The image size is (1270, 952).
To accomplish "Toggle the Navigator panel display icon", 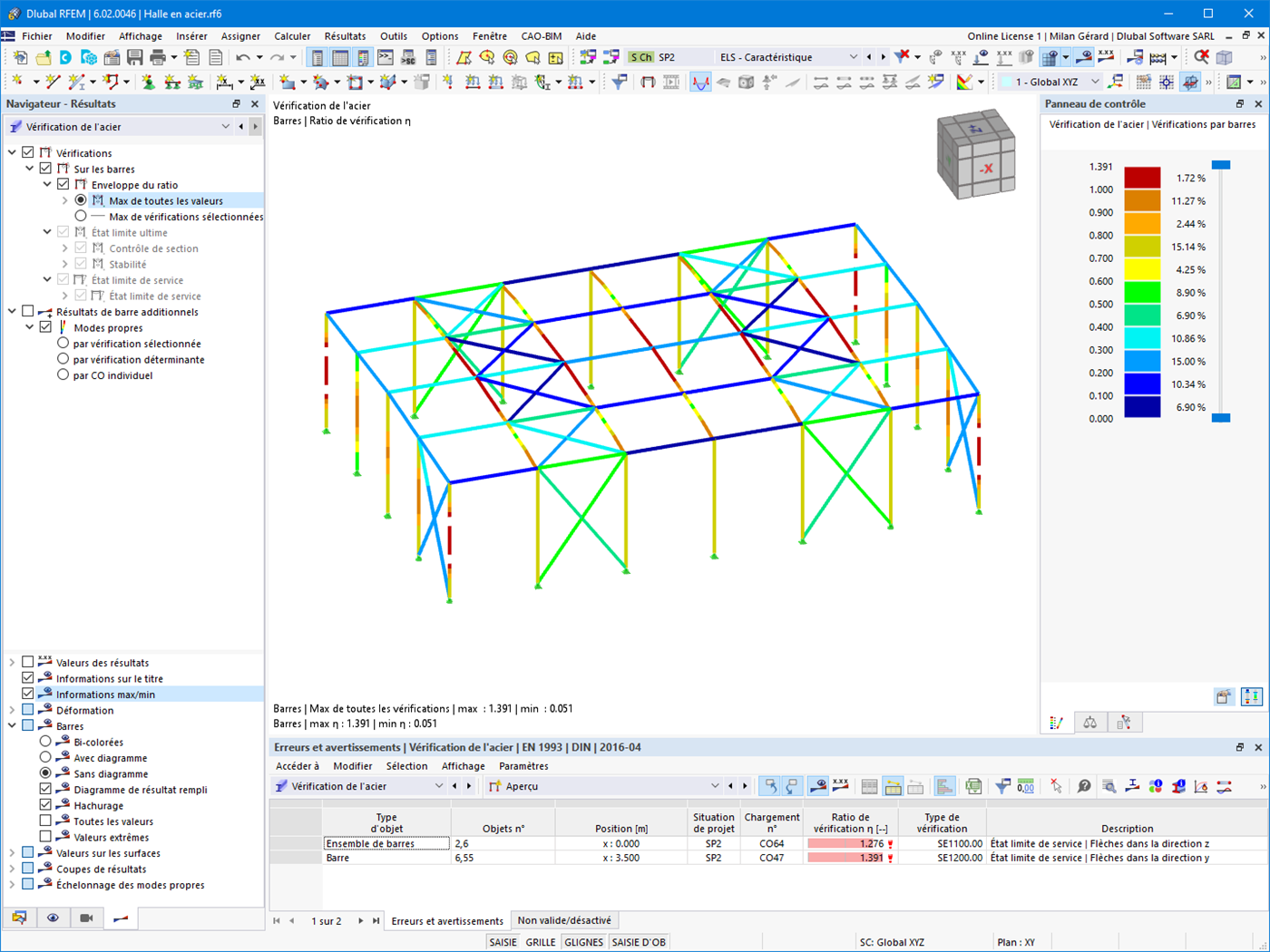I will pyautogui.click(x=317, y=57).
